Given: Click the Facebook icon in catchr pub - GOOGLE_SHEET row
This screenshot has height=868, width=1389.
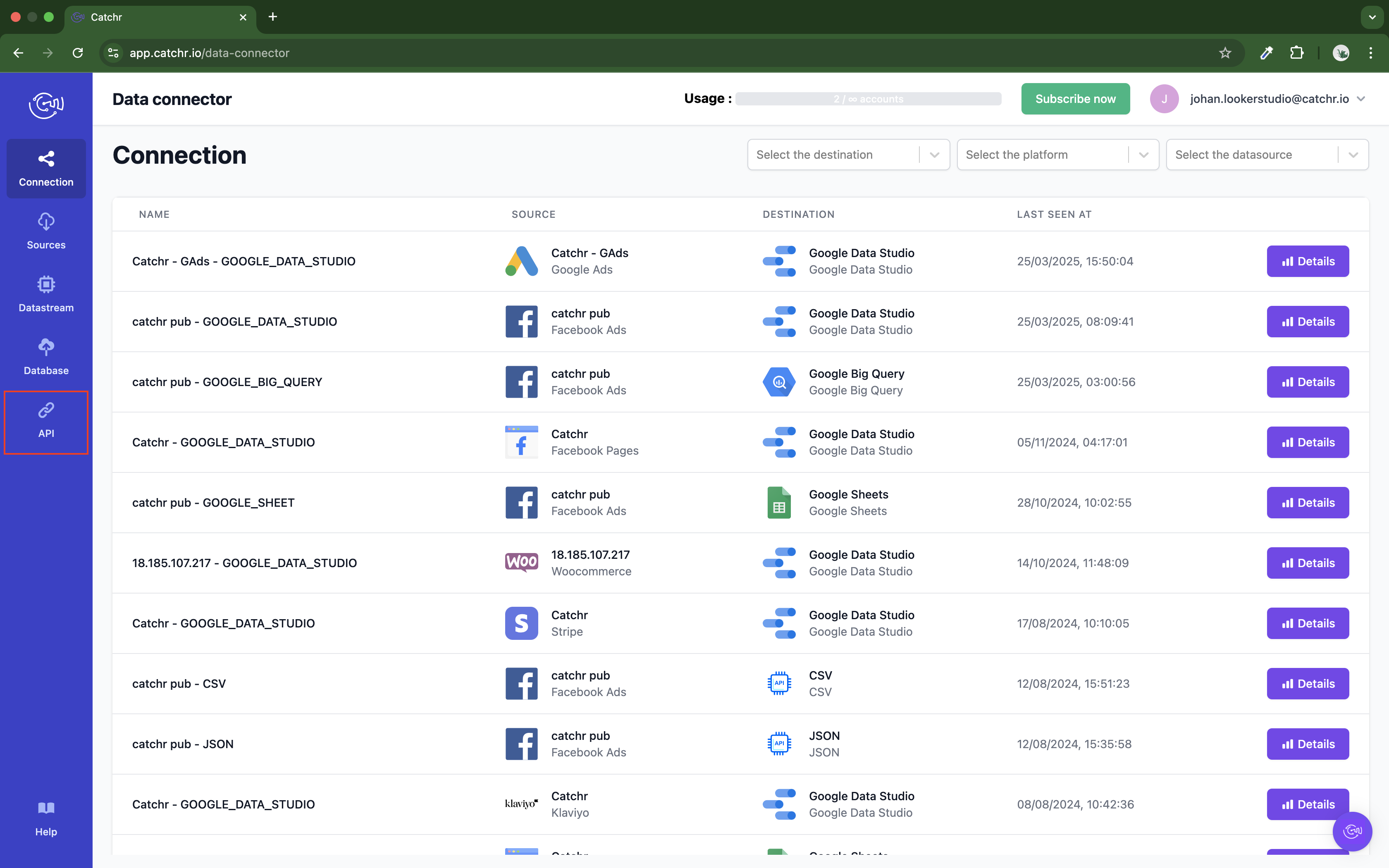Looking at the screenshot, I should pyautogui.click(x=521, y=502).
